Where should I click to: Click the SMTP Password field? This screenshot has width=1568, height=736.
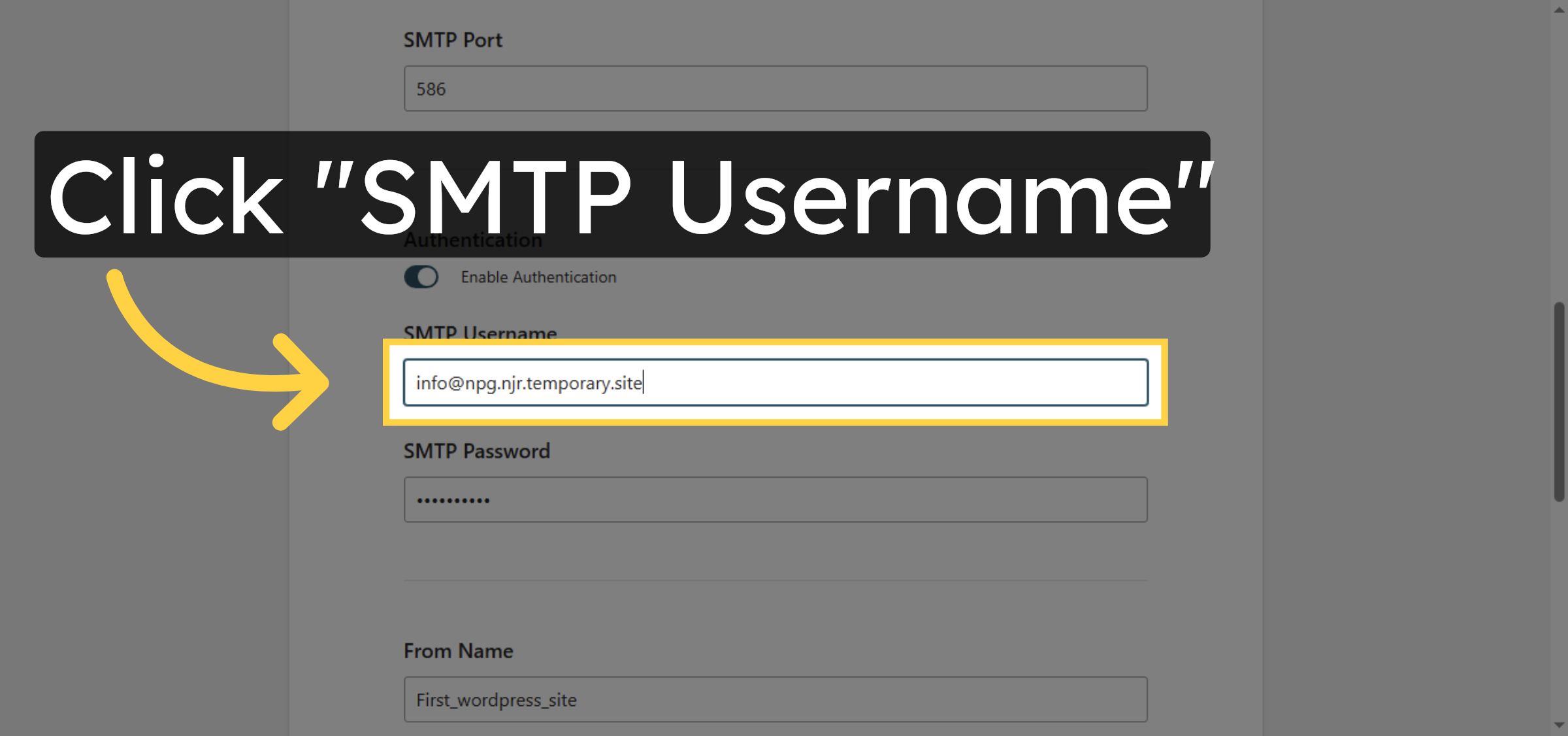(775, 499)
